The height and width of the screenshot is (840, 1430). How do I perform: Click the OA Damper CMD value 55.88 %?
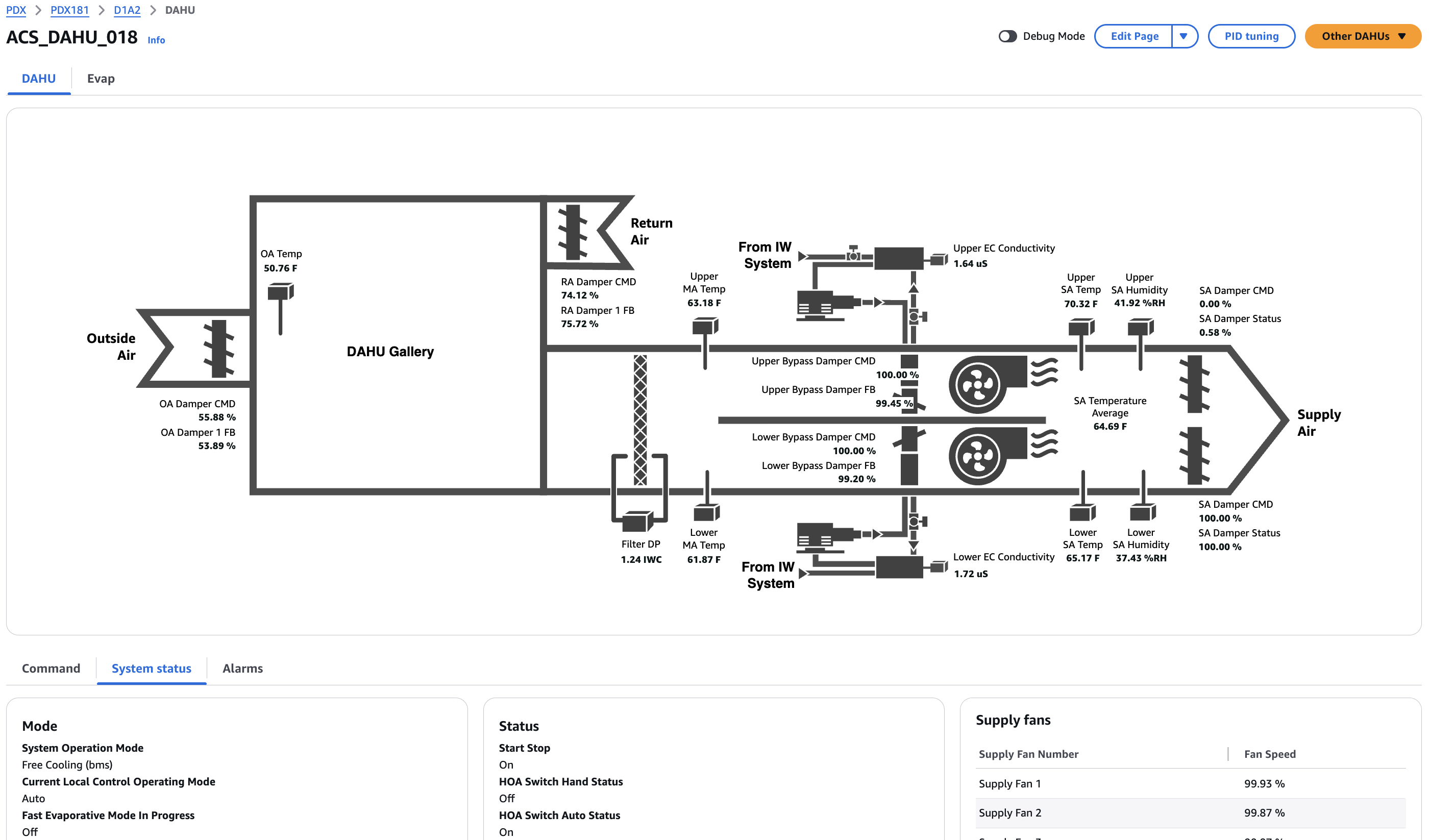pos(217,417)
